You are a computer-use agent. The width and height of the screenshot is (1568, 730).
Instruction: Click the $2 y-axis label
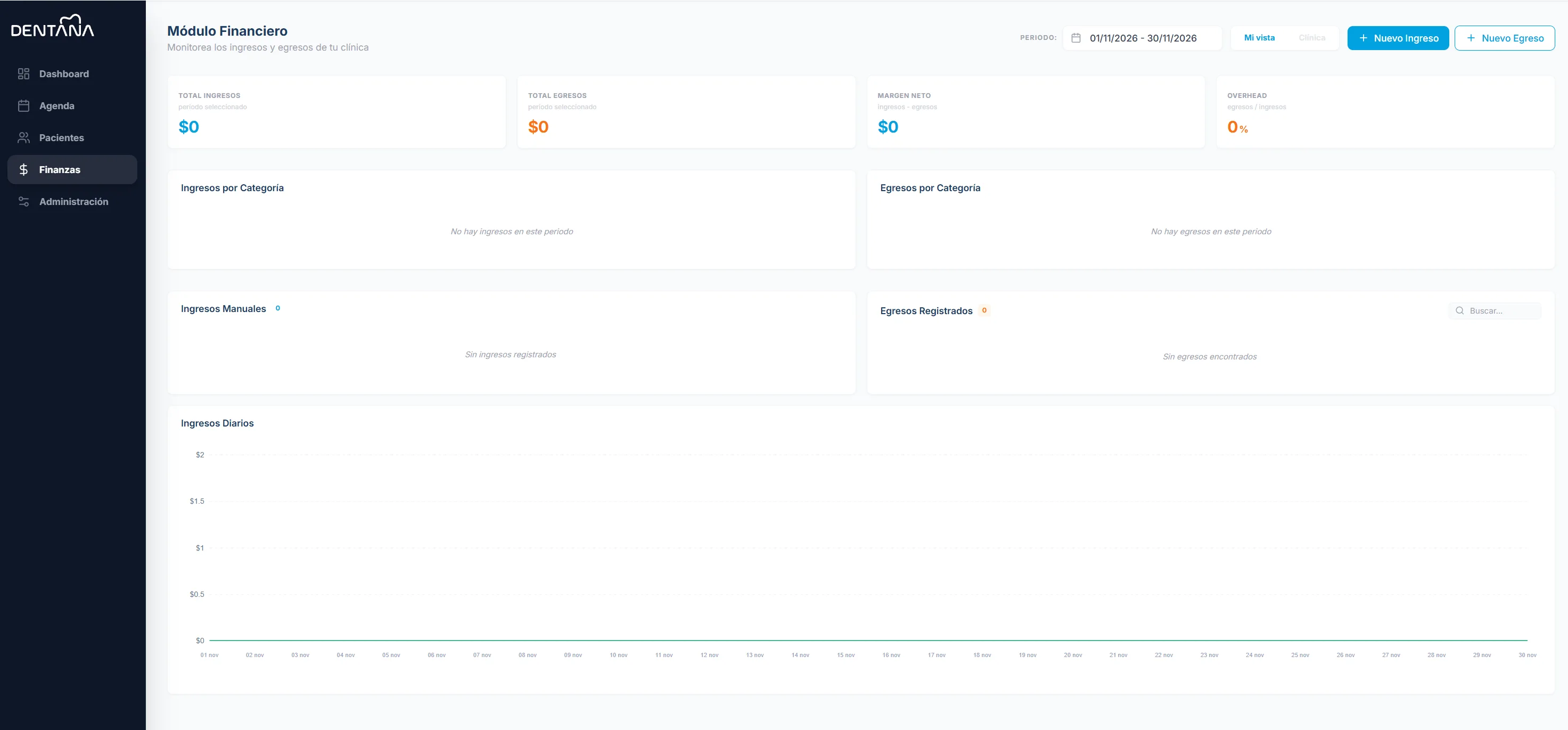click(200, 455)
